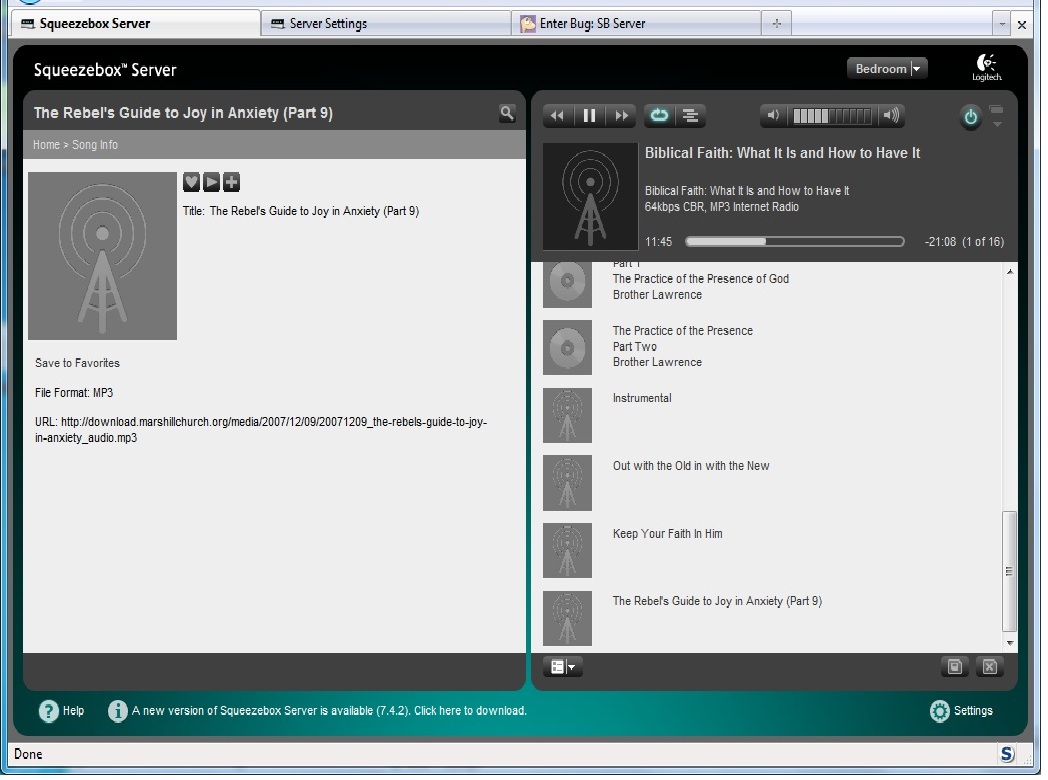The image size is (1048, 780).
Task: Play the song using the play icon
Action: pos(211,181)
